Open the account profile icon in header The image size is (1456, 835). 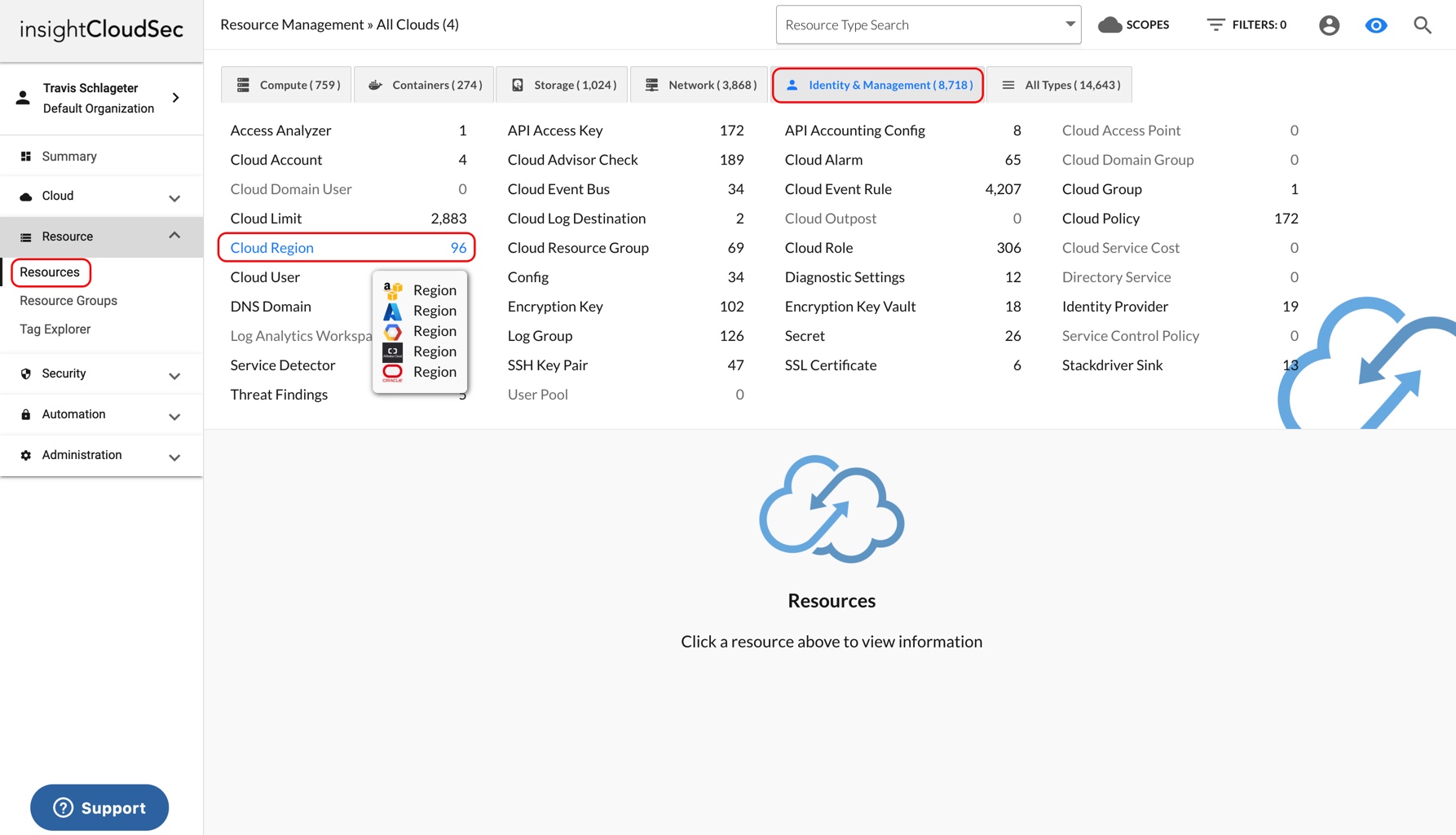[1329, 25]
